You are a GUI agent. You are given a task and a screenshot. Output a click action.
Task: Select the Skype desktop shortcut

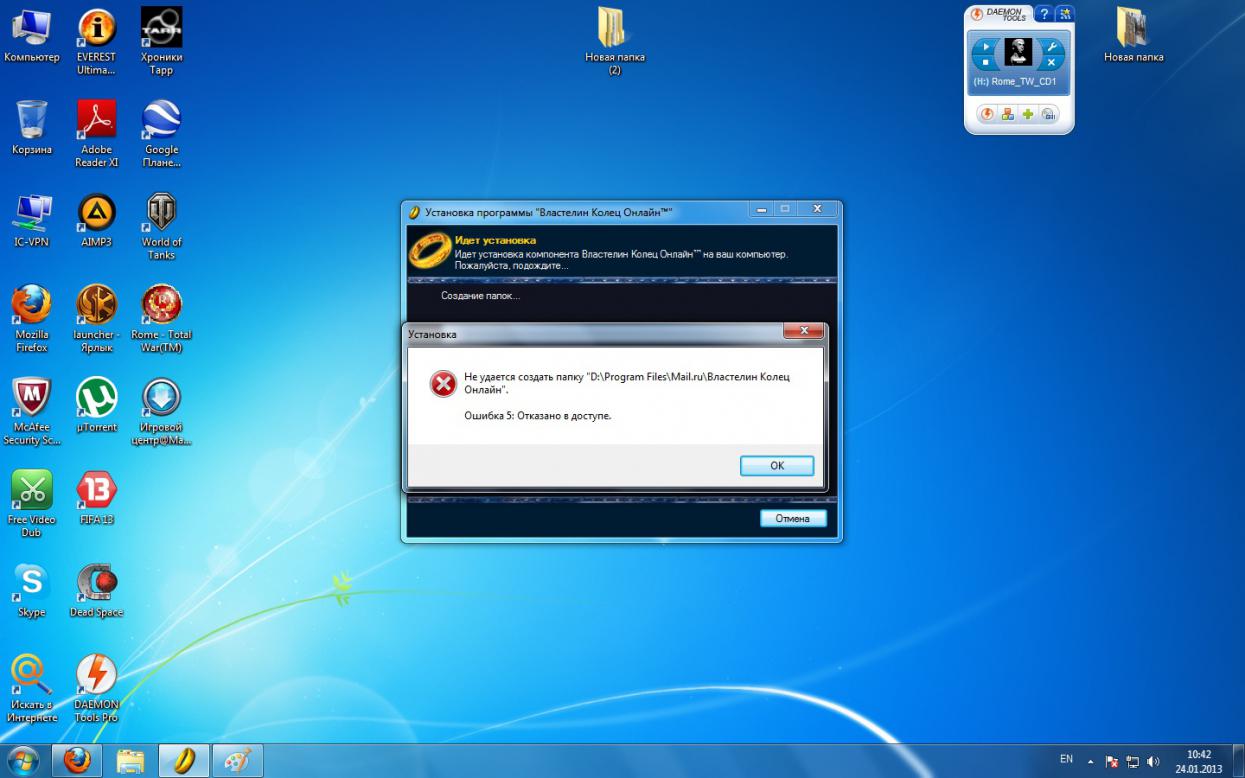[32, 590]
